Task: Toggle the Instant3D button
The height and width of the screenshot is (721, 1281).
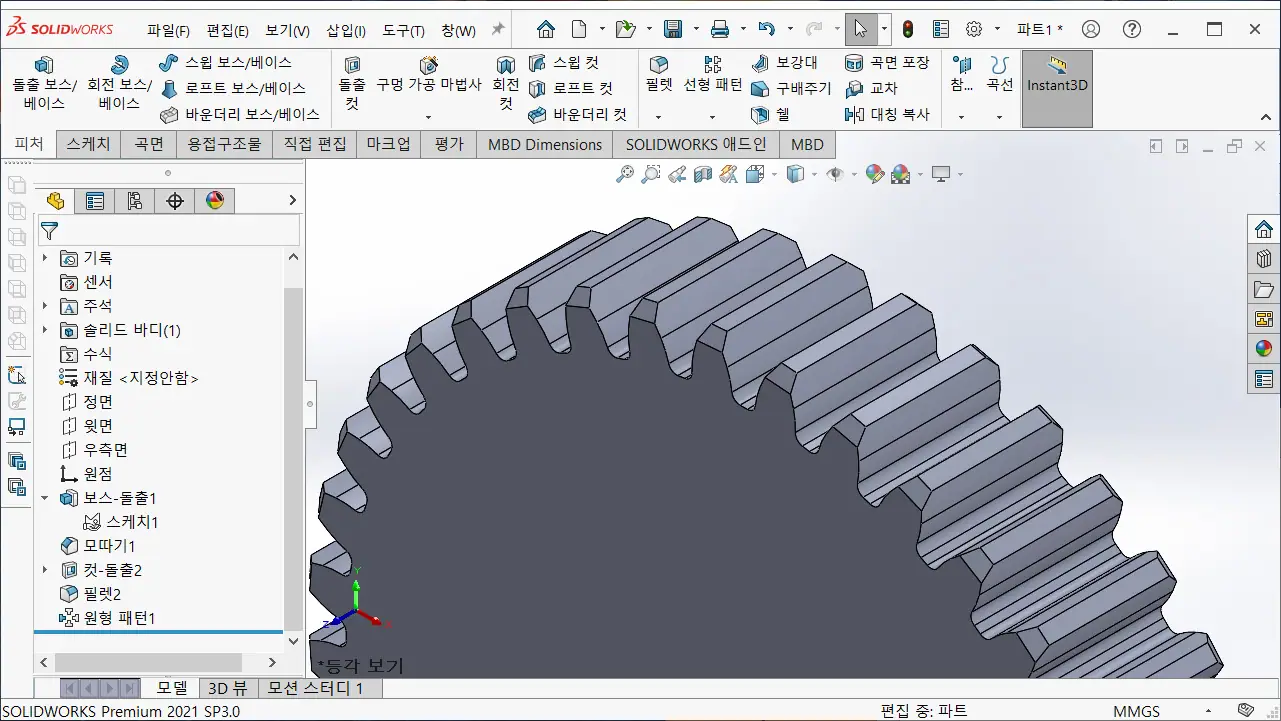Action: pyautogui.click(x=1057, y=88)
